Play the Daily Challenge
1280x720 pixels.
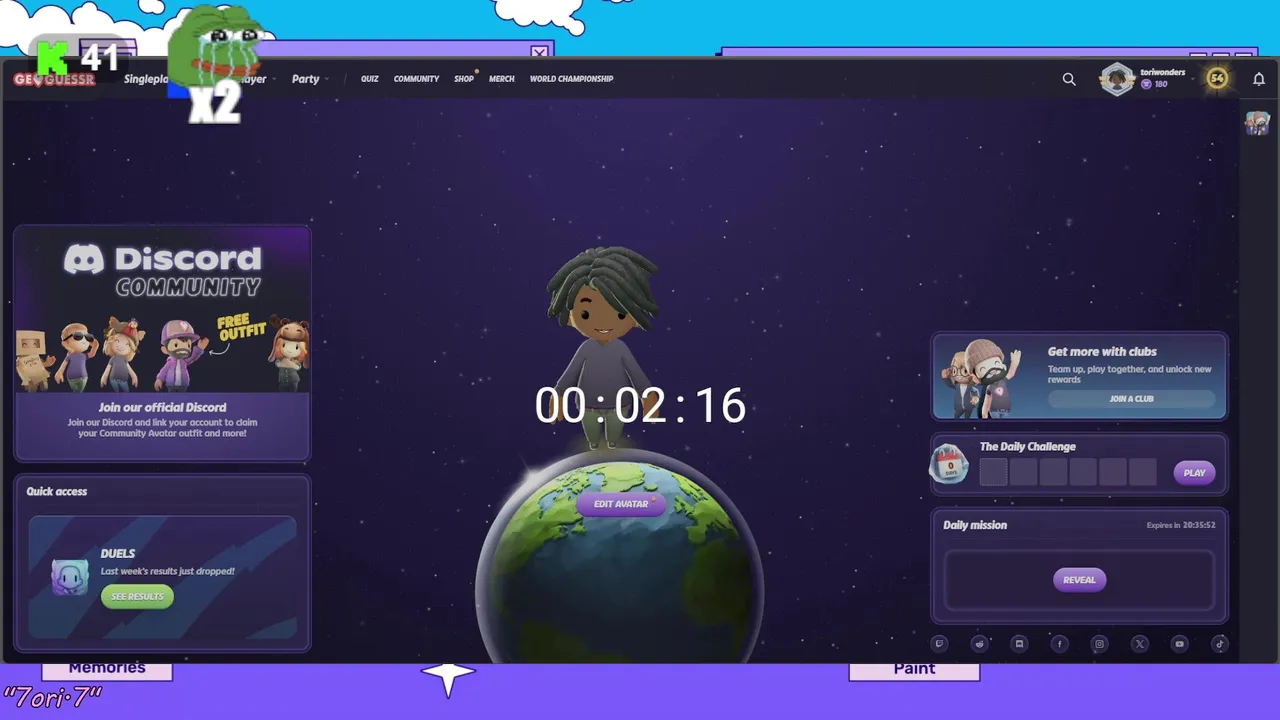1195,473
